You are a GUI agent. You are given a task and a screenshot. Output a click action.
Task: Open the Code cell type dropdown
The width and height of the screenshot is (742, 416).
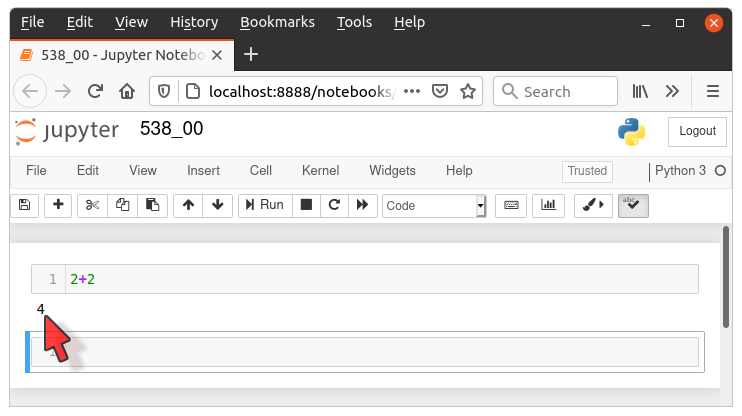(x=433, y=205)
